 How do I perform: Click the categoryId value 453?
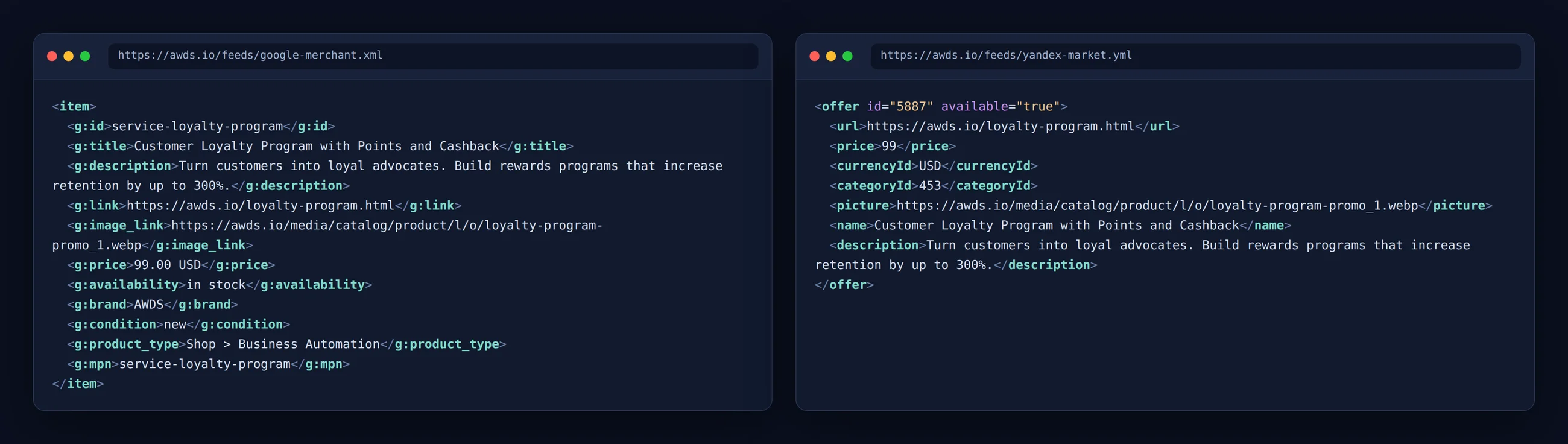930,186
